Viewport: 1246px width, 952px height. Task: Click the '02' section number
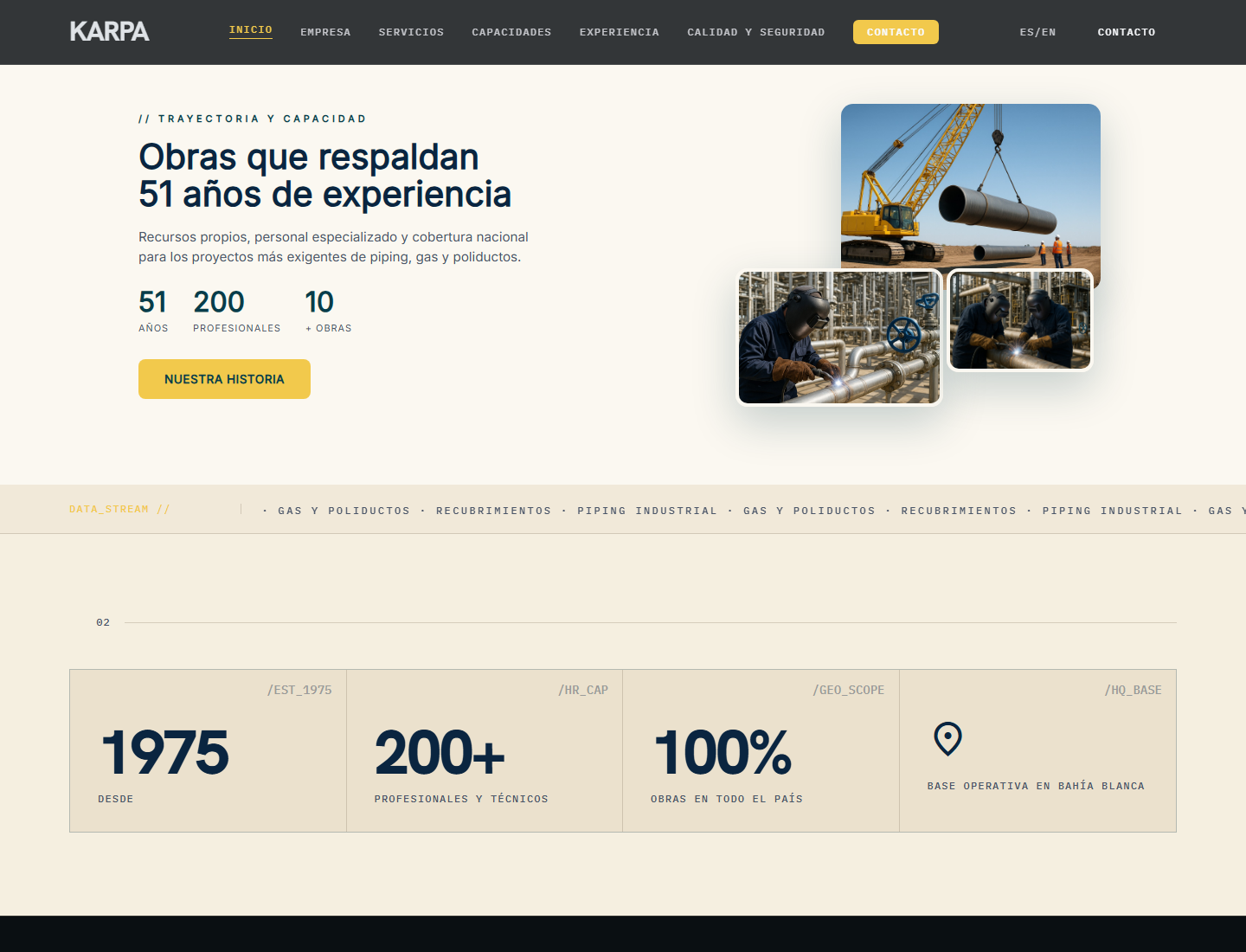point(103,622)
